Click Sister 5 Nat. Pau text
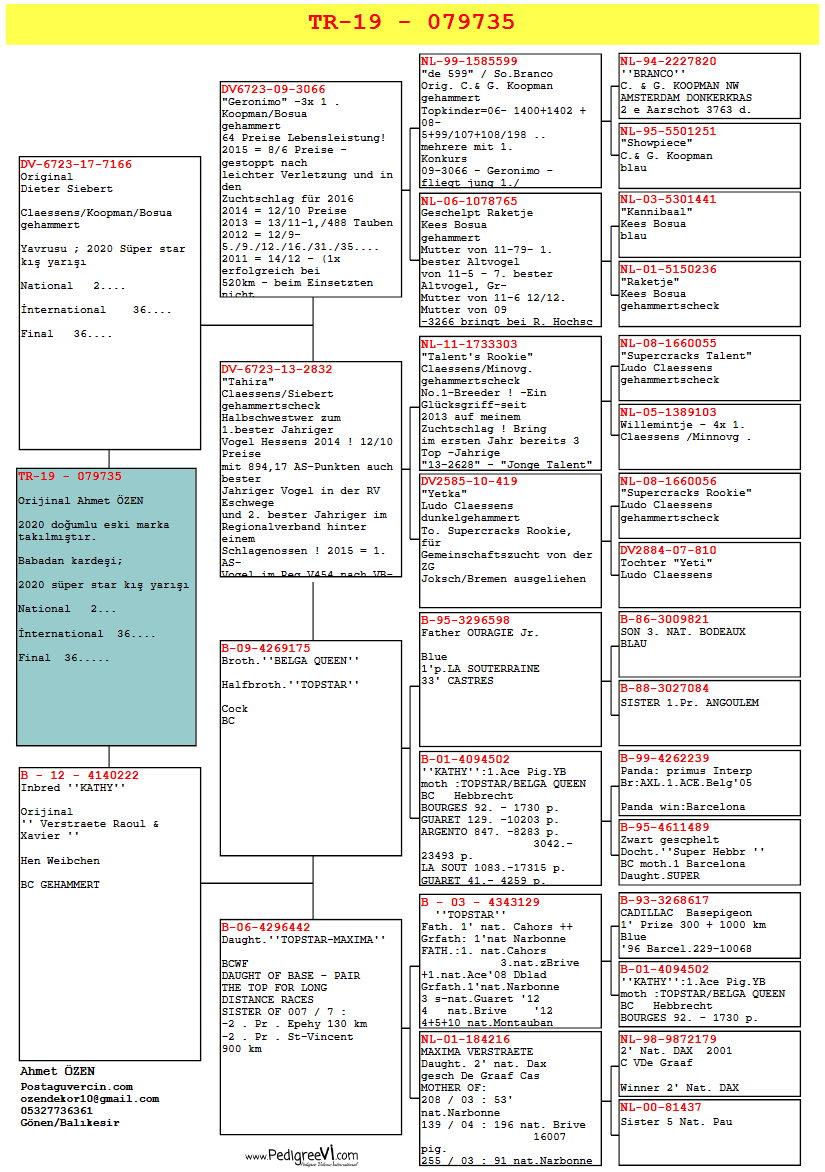The height and width of the screenshot is (1172, 825). pos(676,1122)
